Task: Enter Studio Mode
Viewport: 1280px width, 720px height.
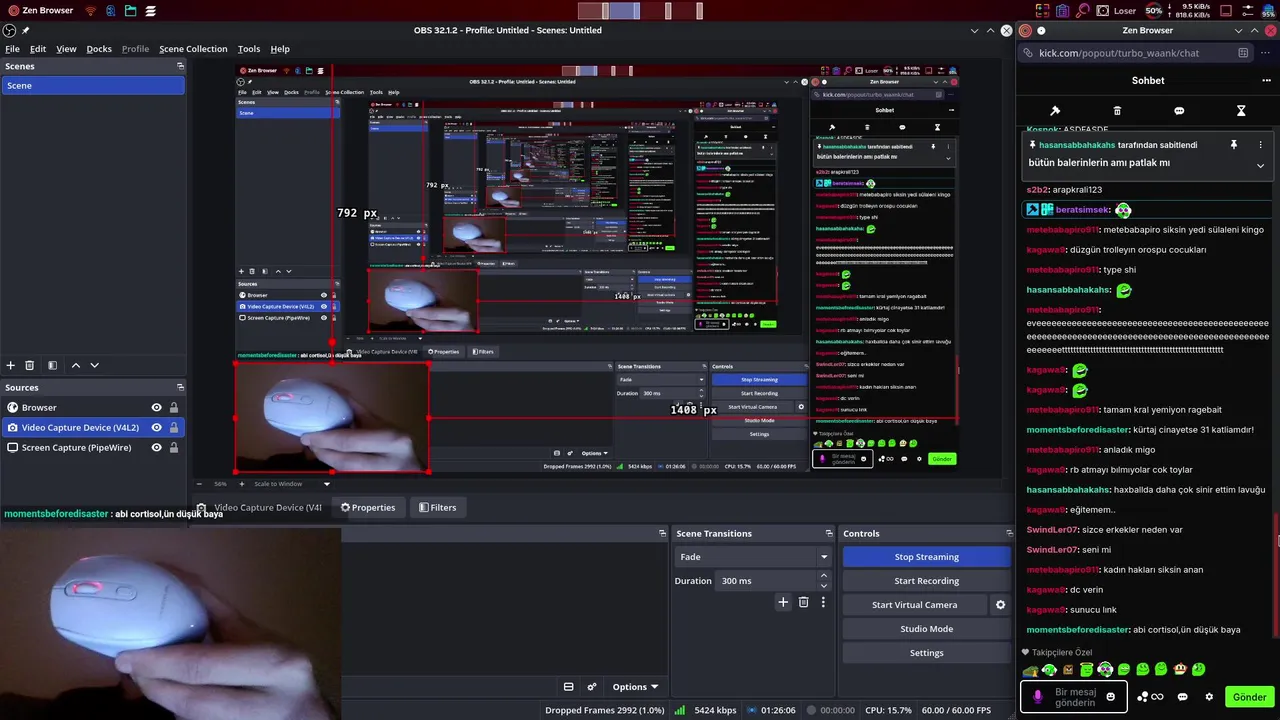Action: point(926,629)
